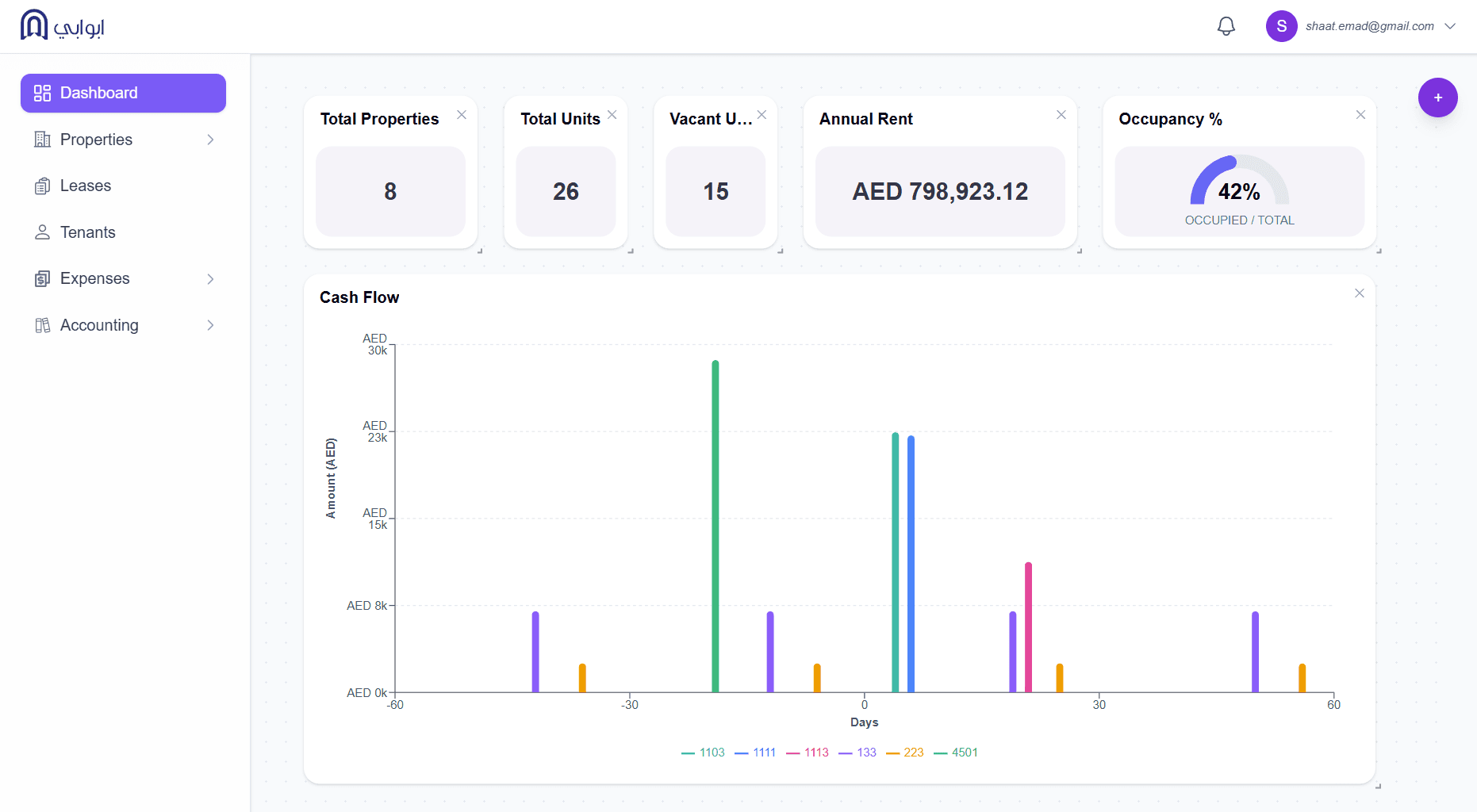The width and height of the screenshot is (1477, 812).
Task: Toggle the 1103 series in Cash Flow legend
Action: point(704,752)
